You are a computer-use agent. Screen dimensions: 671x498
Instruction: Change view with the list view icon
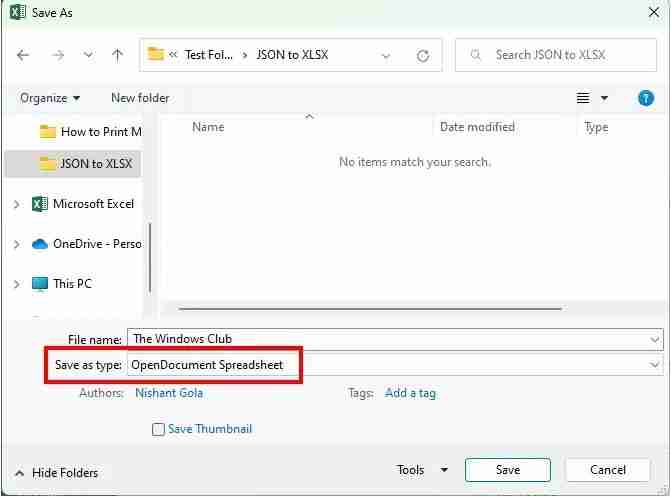[583, 98]
